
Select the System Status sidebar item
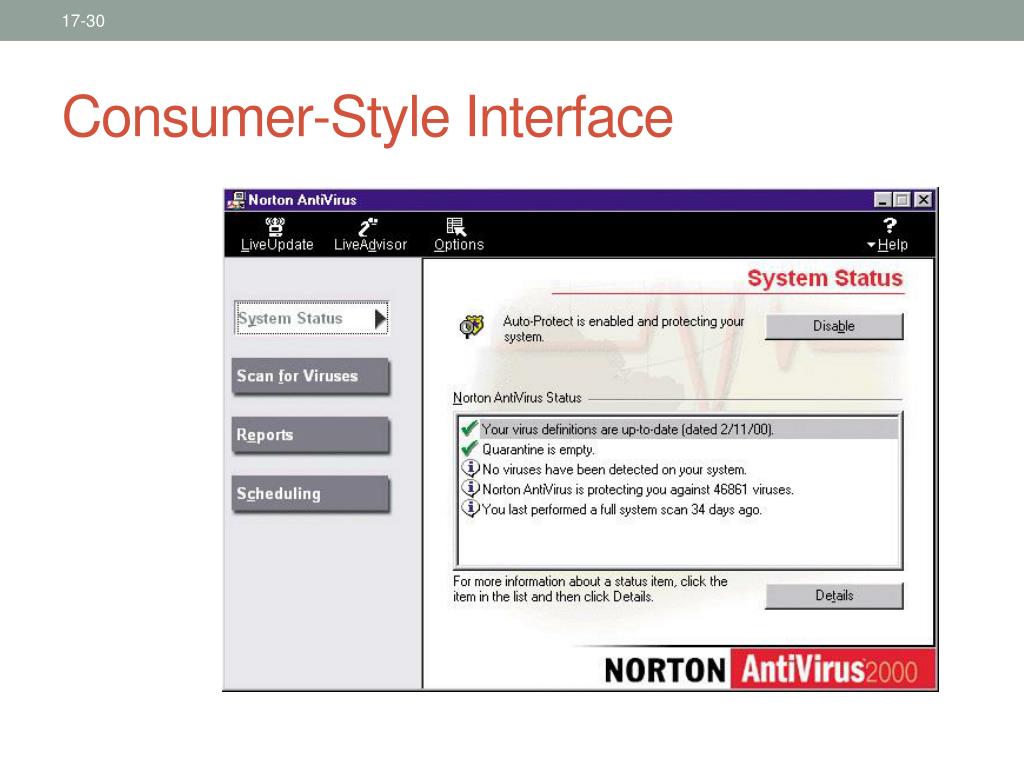(312, 318)
